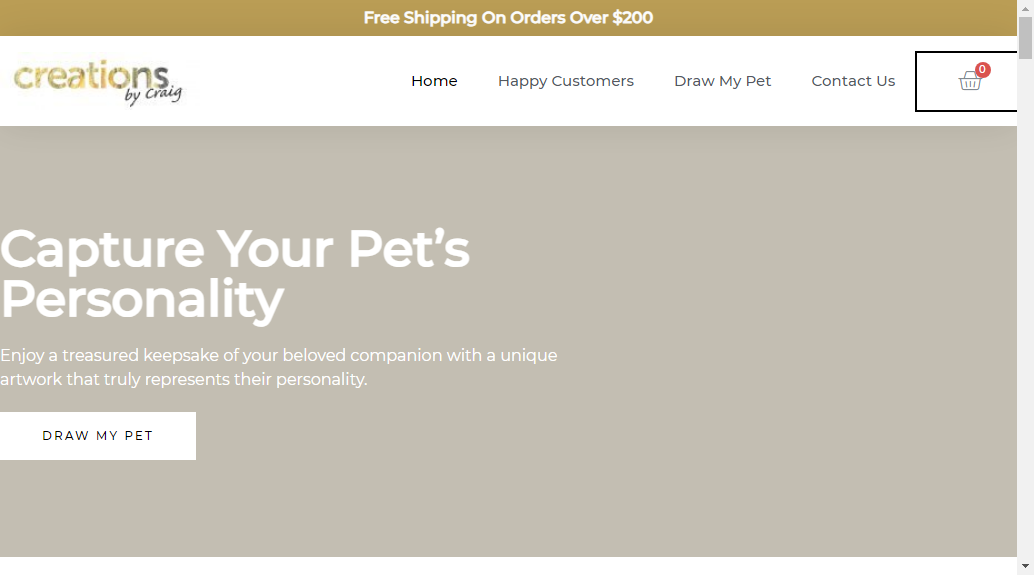Click the Free Shipping banner text
The image size is (1034, 575).
508,18
